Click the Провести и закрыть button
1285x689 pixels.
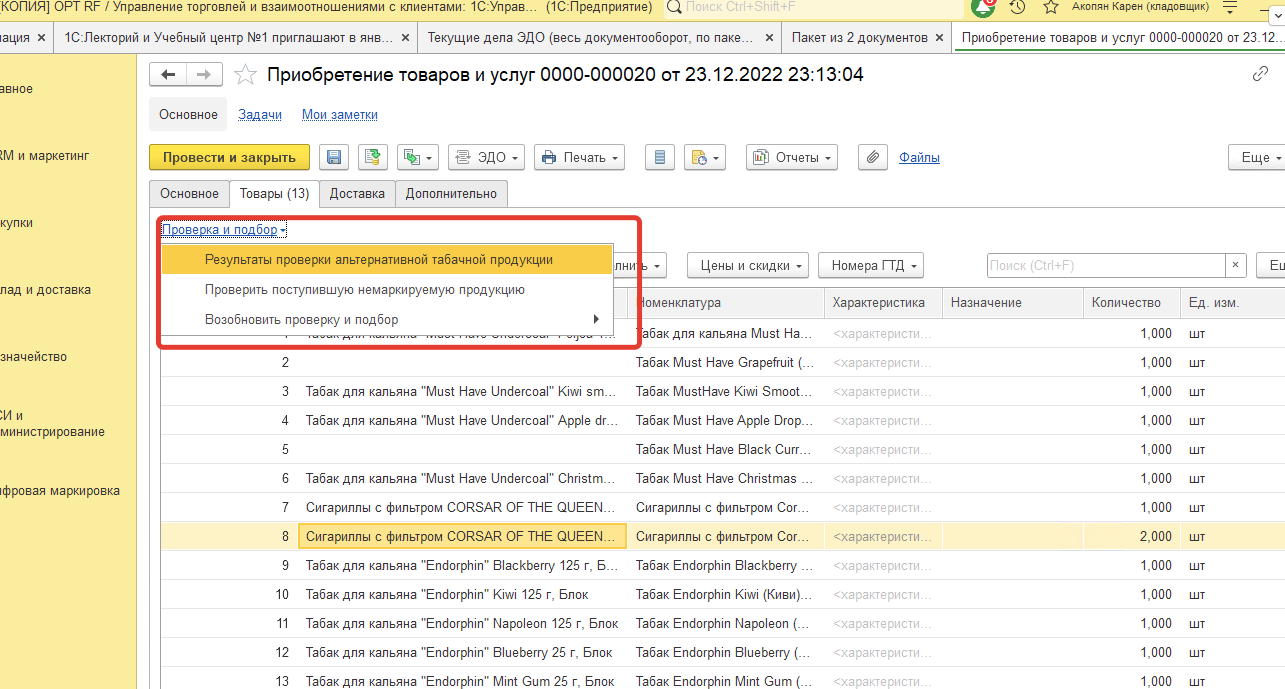229,158
